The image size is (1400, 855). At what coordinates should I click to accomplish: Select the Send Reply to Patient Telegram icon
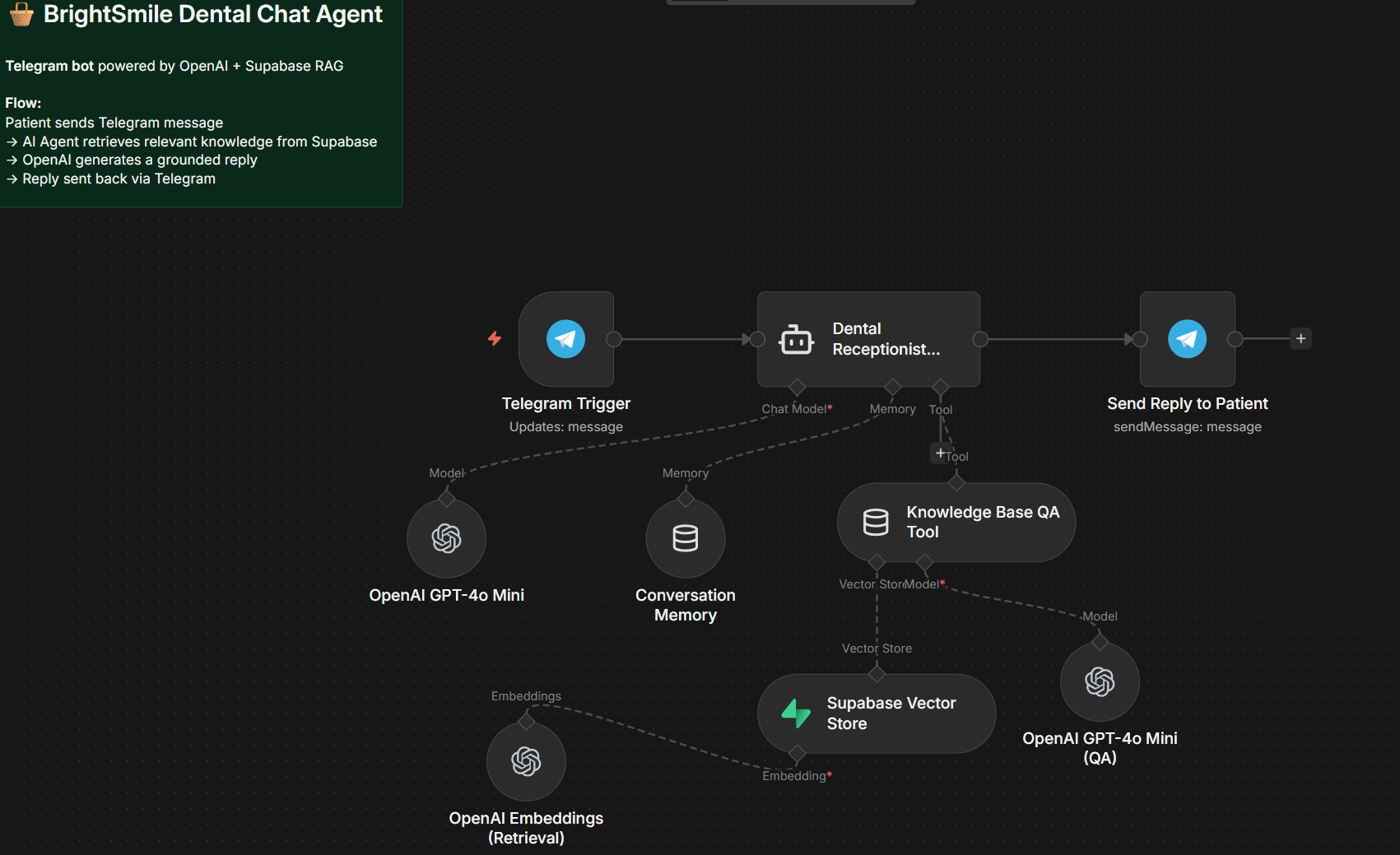pos(1187,339)
